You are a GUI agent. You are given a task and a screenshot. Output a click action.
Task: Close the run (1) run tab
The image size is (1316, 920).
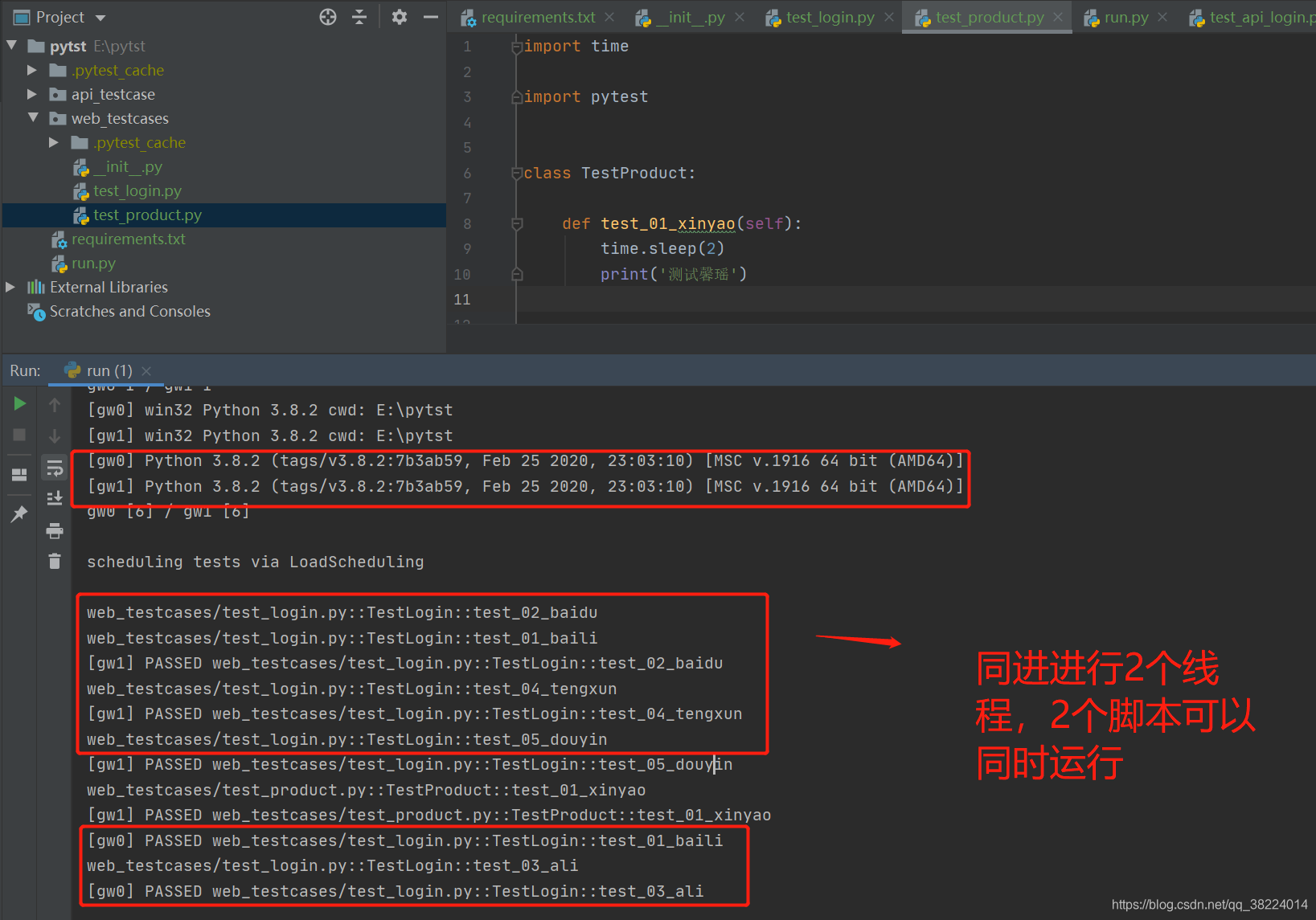coord(146,370)
